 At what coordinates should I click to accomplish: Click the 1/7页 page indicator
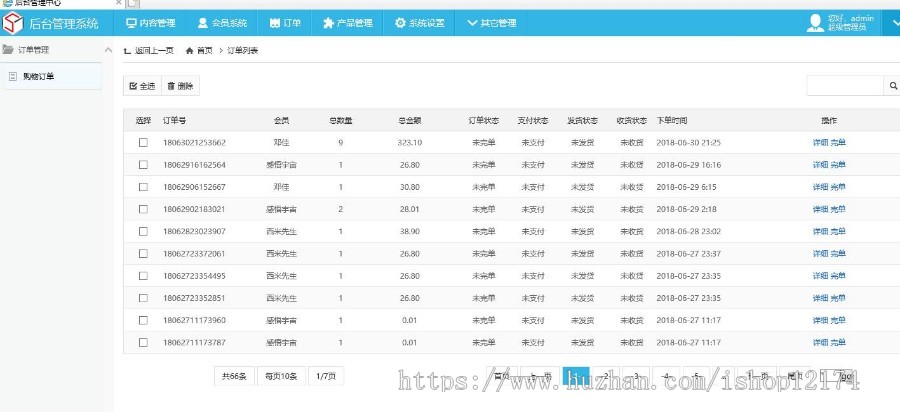click(326, 376)
